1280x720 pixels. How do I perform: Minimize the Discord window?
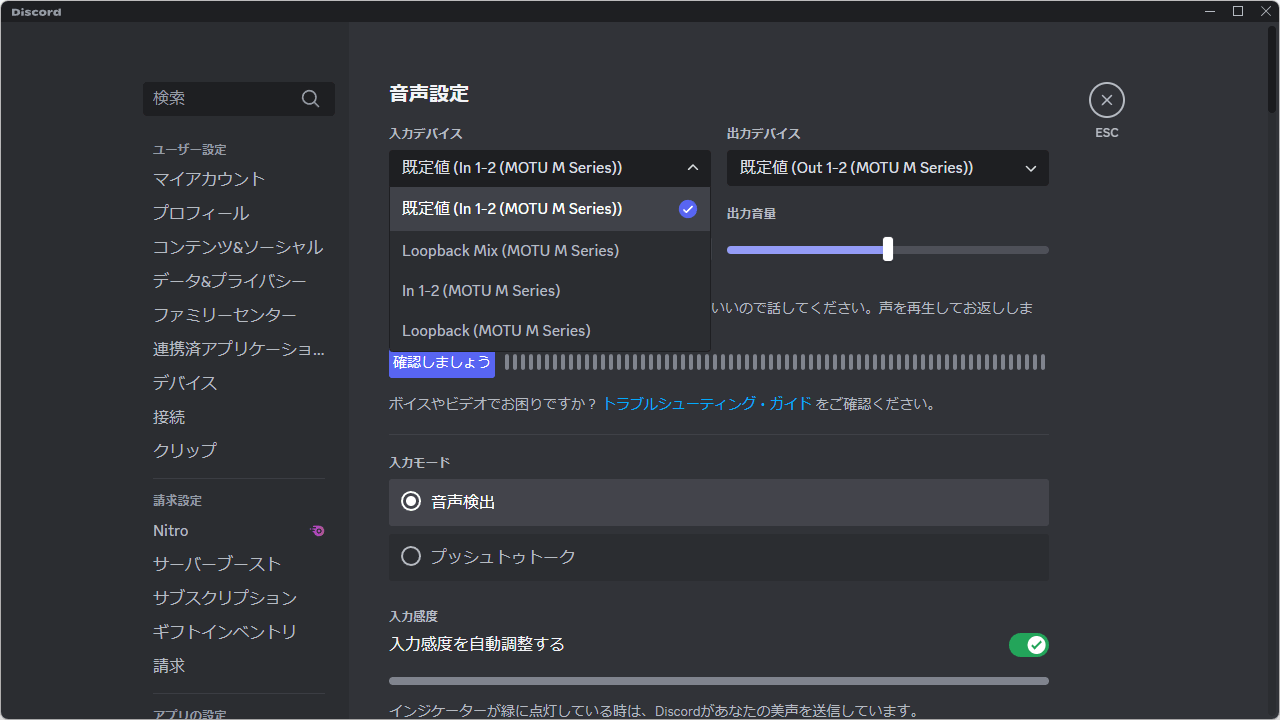1211,11
